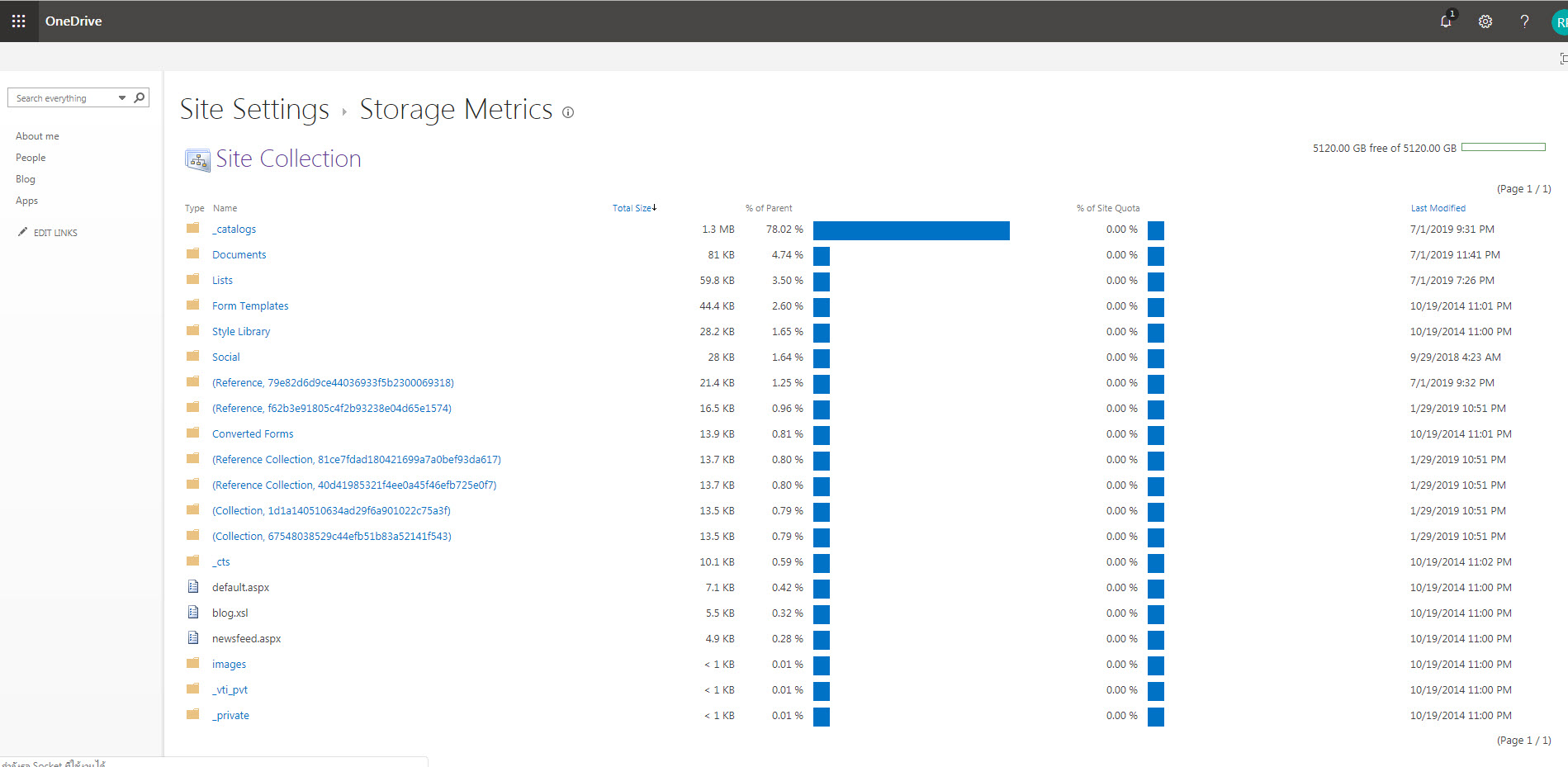The image size is (1568, 767).
Task: Open the Lists folder link
Action: point(222,281)
